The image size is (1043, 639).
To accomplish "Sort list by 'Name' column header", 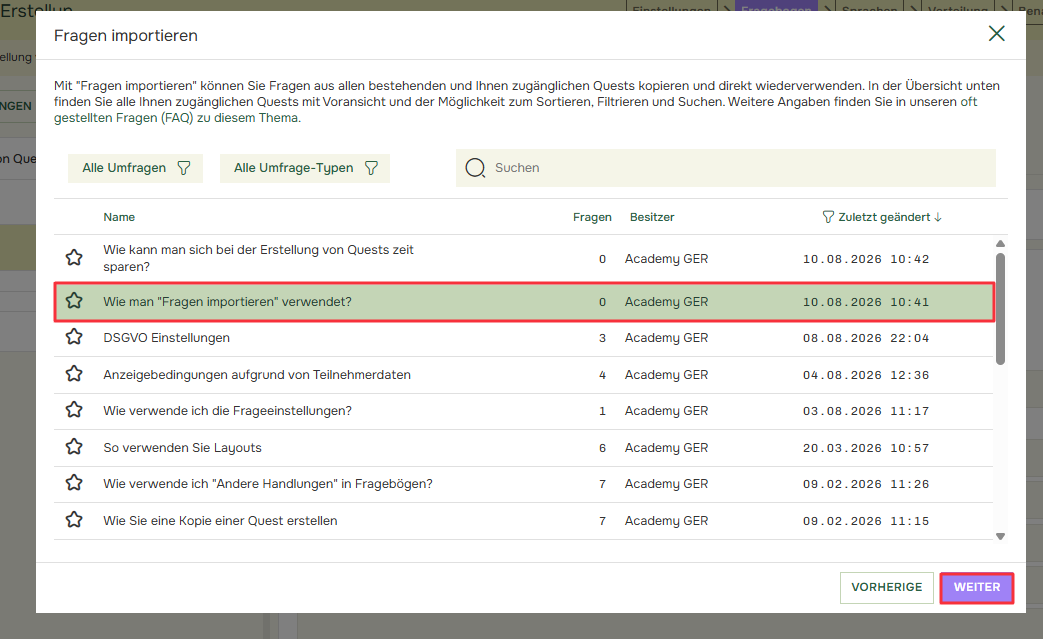I will (119, 217).
